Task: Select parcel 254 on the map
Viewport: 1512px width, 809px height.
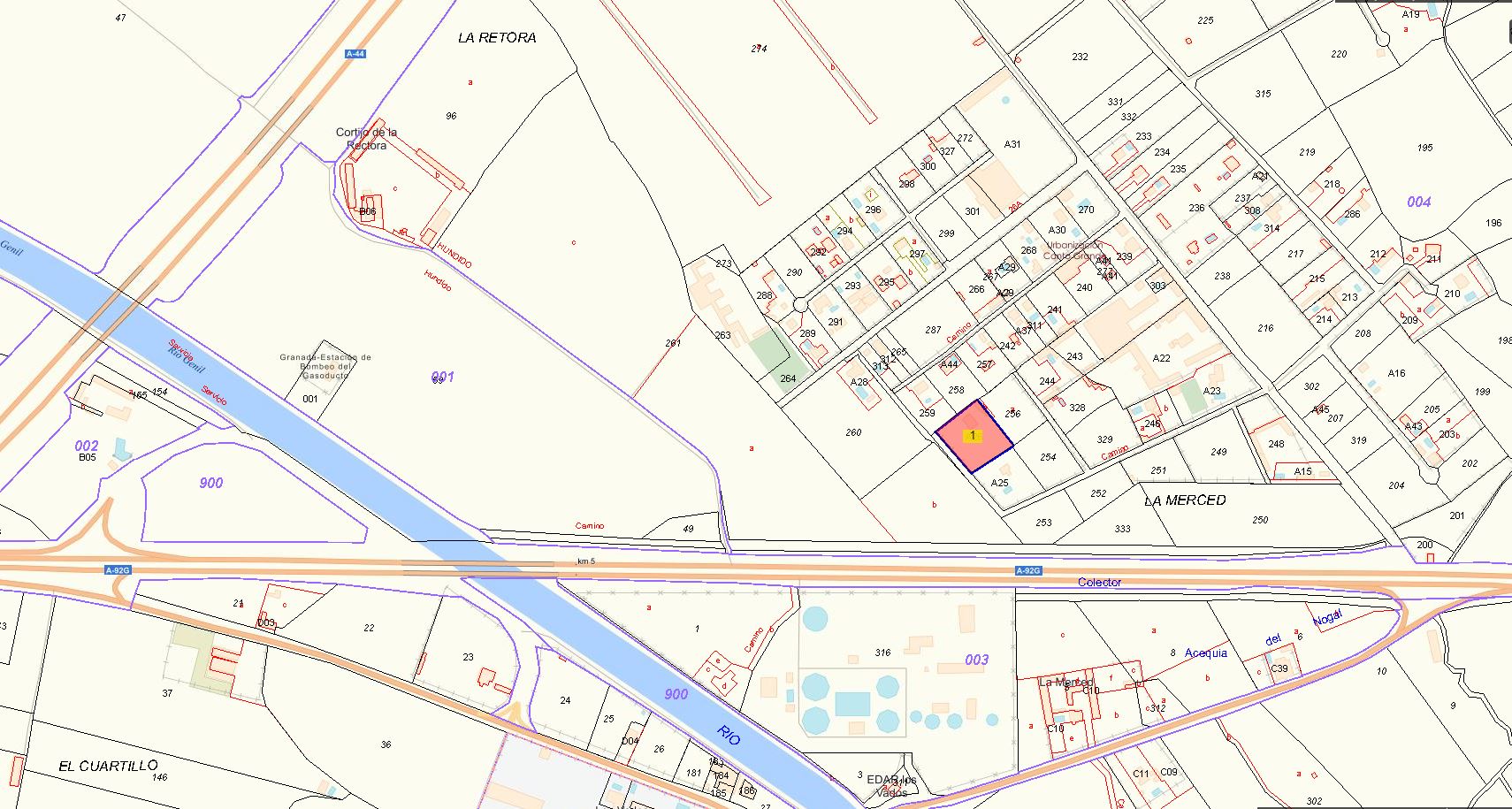Action: point(1048,457)
